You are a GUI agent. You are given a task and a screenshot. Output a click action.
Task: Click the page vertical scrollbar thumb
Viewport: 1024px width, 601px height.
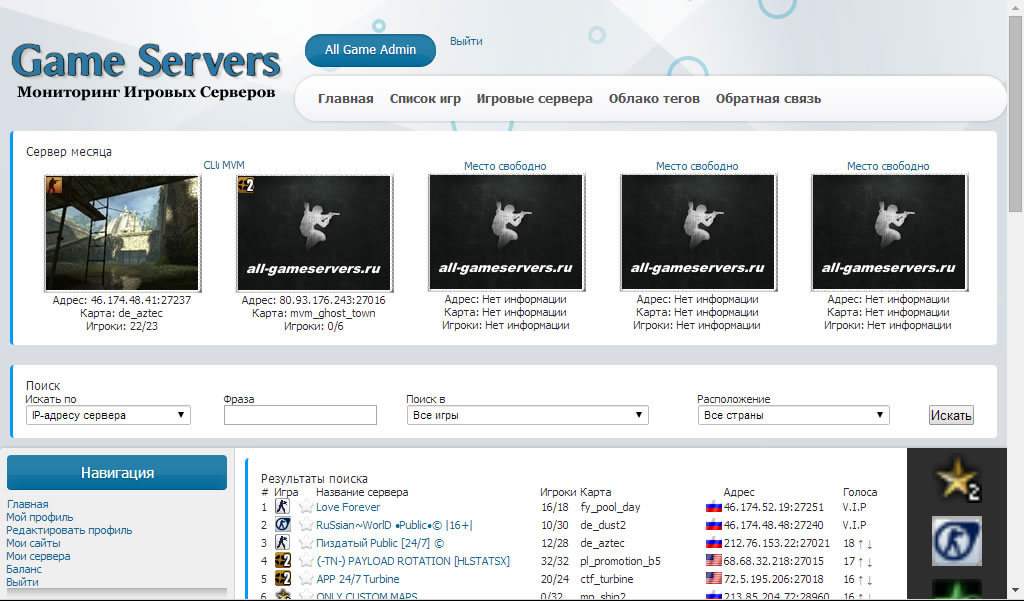[x=1016, y=114]
